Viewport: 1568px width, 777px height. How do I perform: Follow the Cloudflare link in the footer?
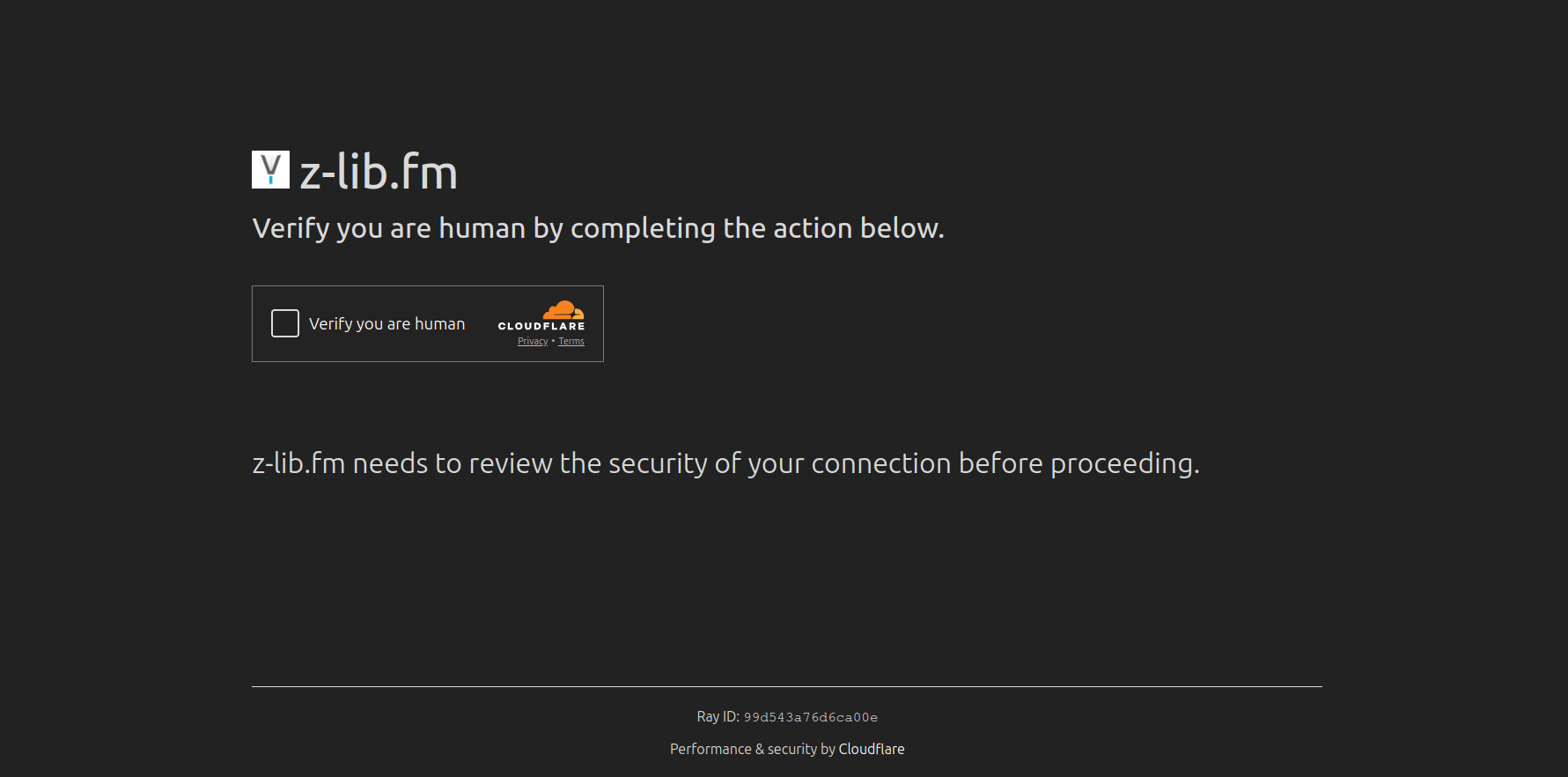[x=872, y=749]
